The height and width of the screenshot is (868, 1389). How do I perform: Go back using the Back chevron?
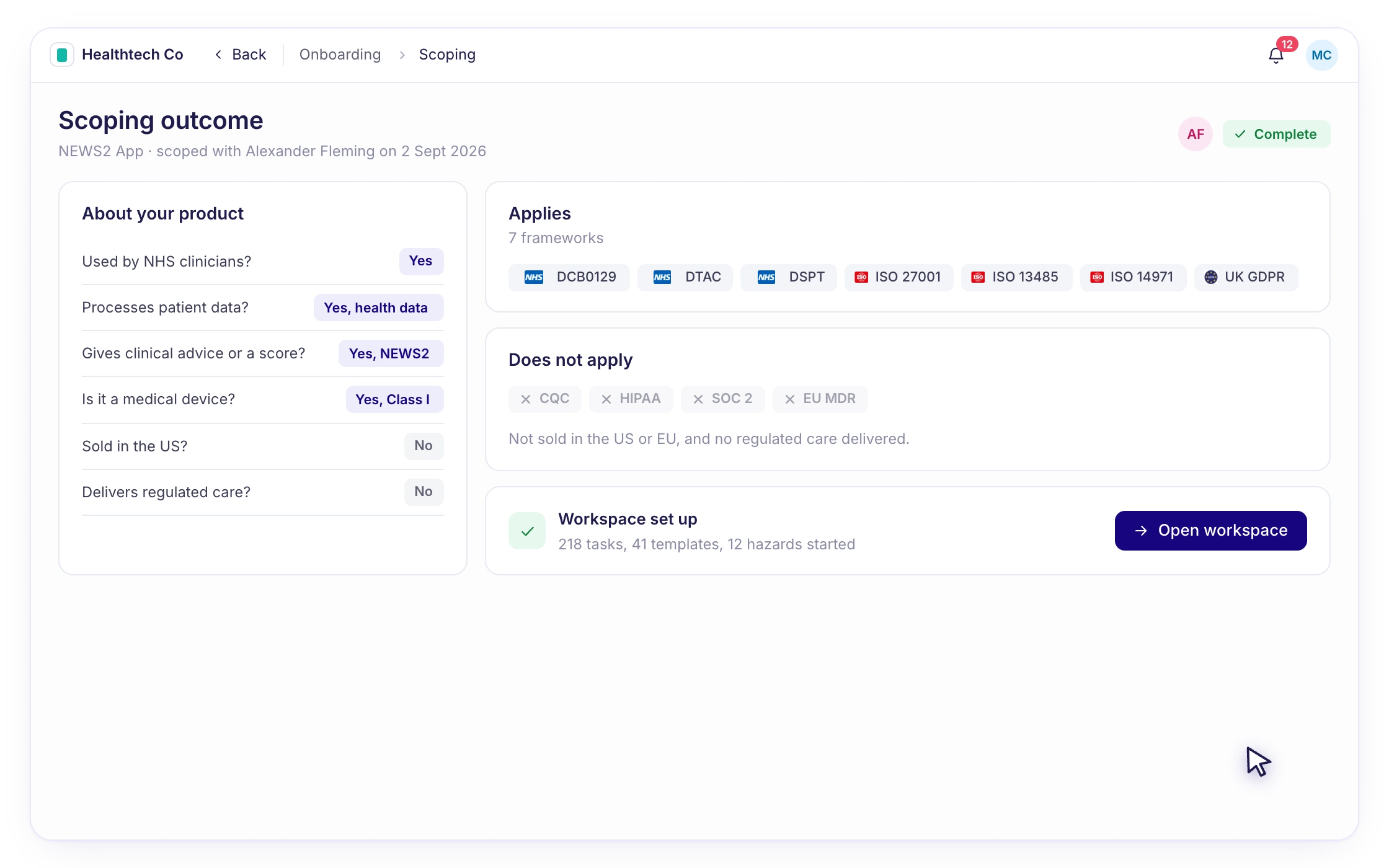click(x=218, y=55)
